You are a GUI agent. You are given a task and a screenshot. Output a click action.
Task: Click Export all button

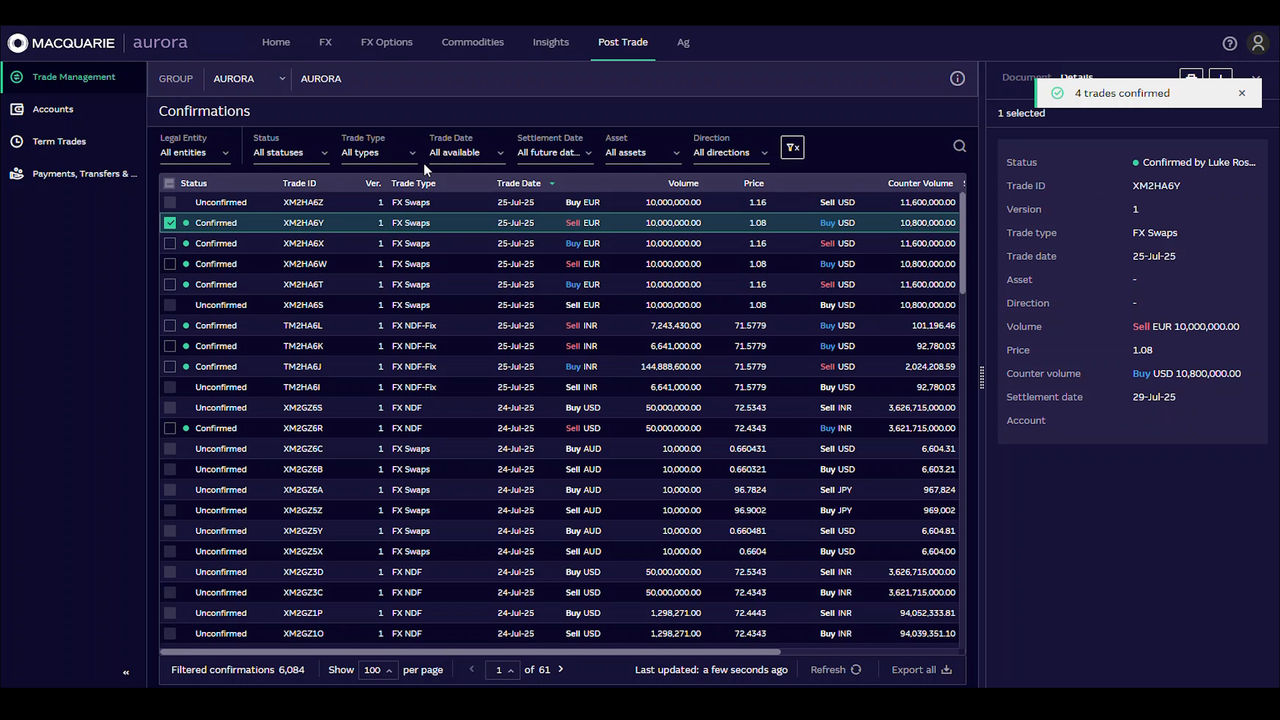921,670
